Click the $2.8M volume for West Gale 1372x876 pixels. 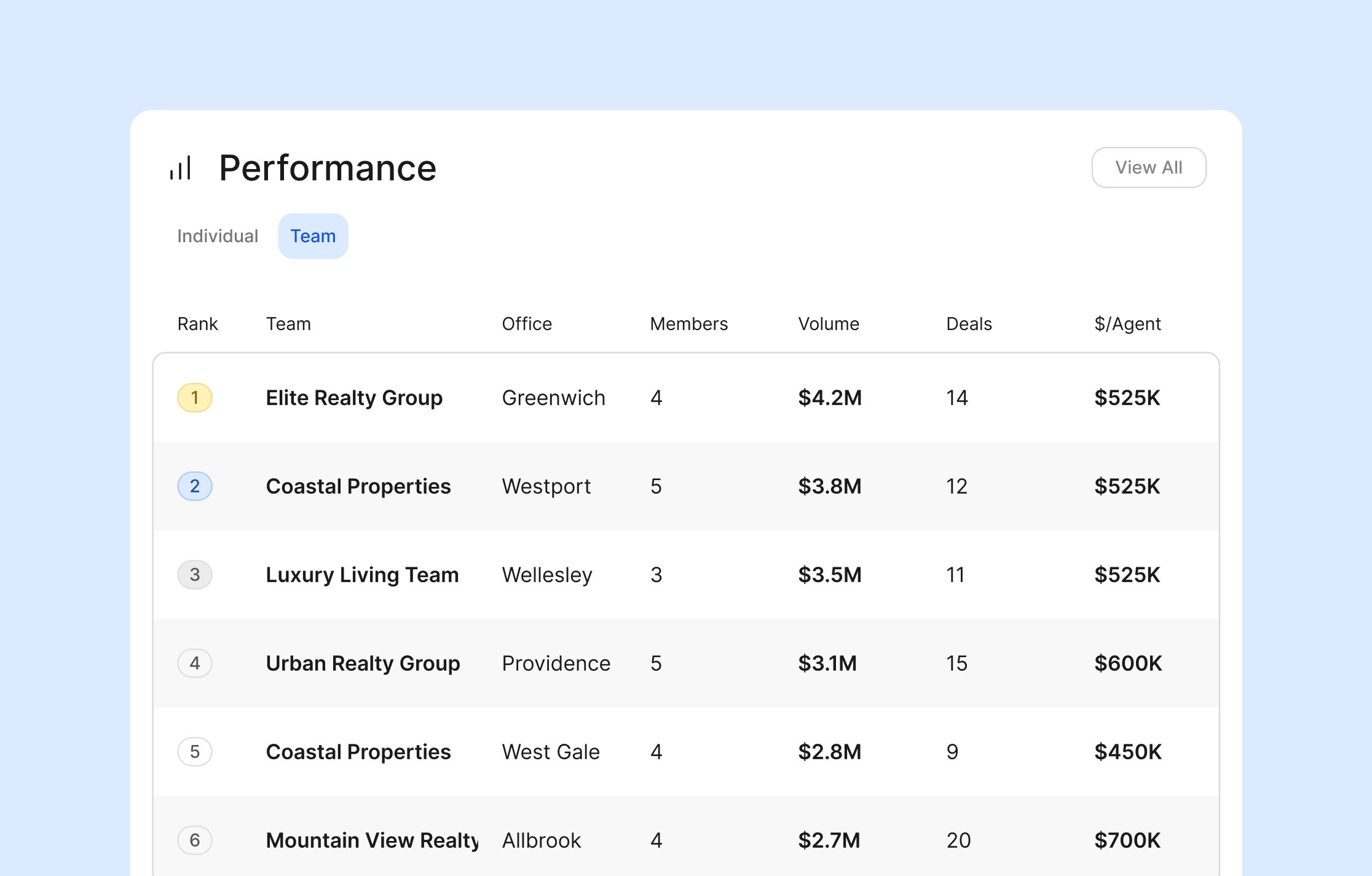coord(829,752)
